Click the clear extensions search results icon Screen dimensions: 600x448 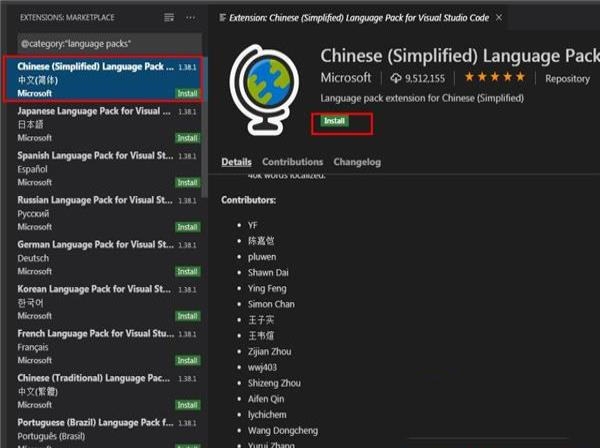[169, 18]
